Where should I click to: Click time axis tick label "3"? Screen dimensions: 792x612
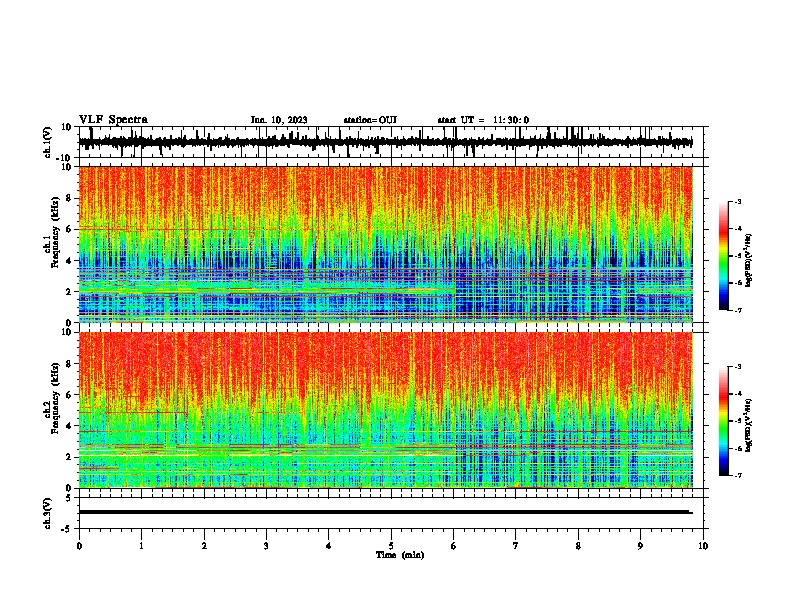(266, 546)
